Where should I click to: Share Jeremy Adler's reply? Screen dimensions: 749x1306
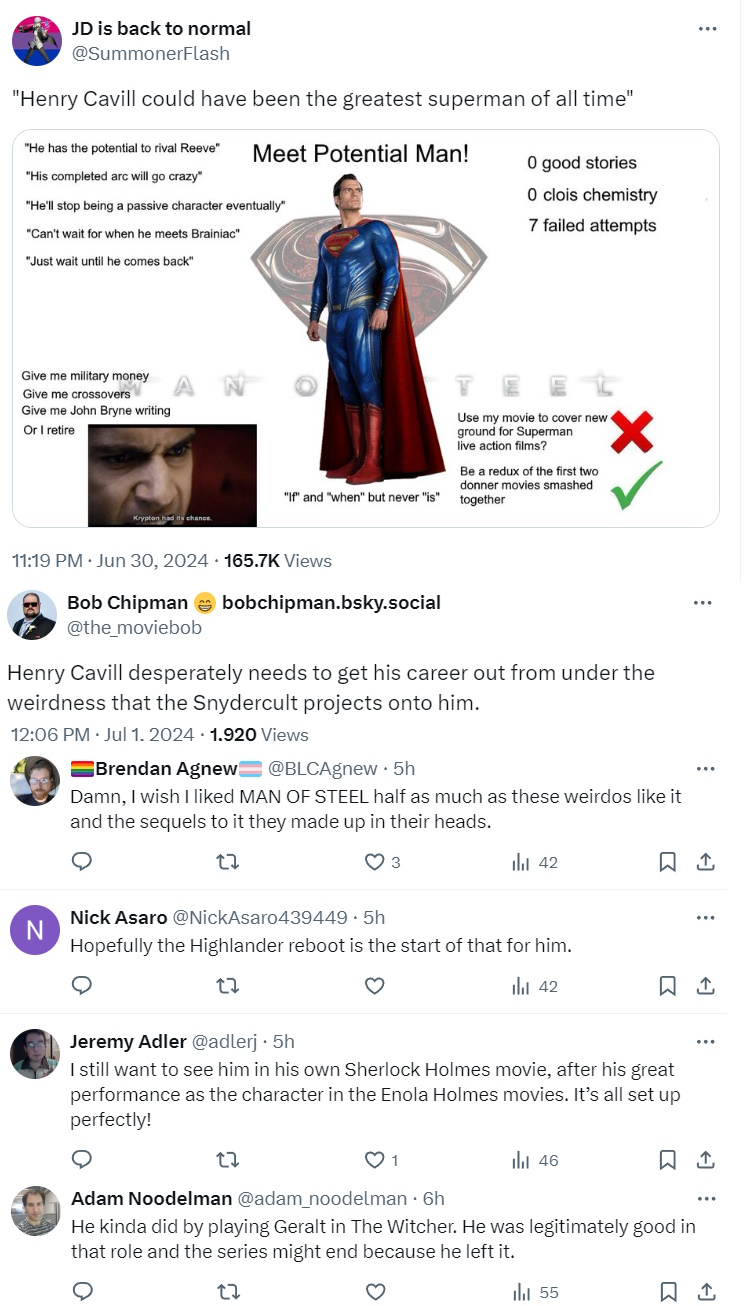(x=705, y=1160)
